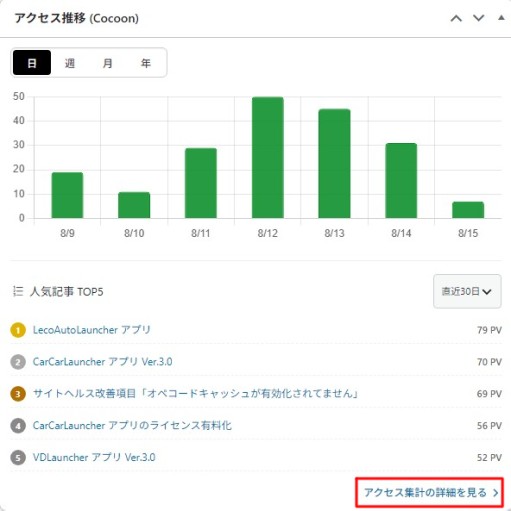Move the widget down with the down chevron
Viewport: 511px width, 511px height.
coord(479,18)
